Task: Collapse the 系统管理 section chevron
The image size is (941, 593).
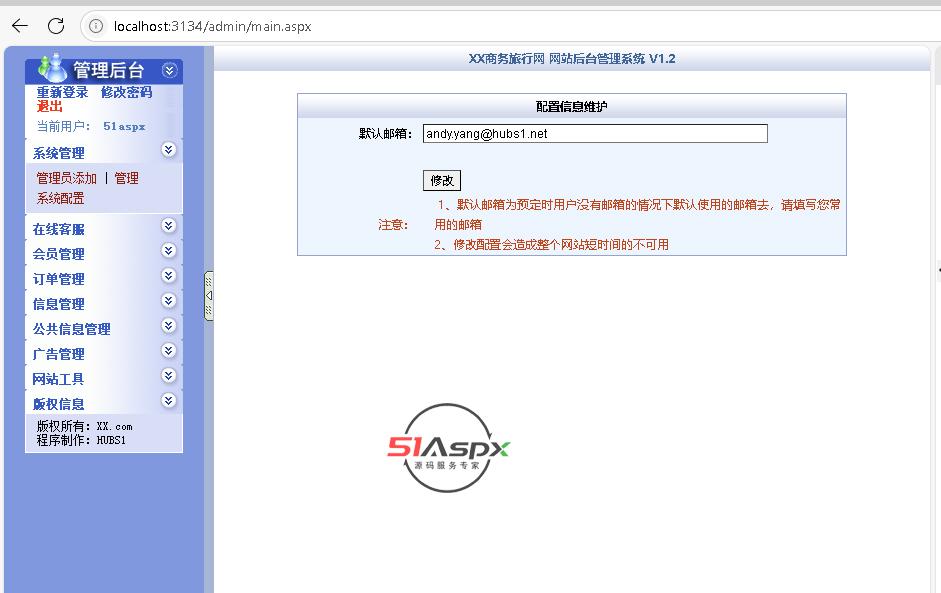Action: pos(169,149)
